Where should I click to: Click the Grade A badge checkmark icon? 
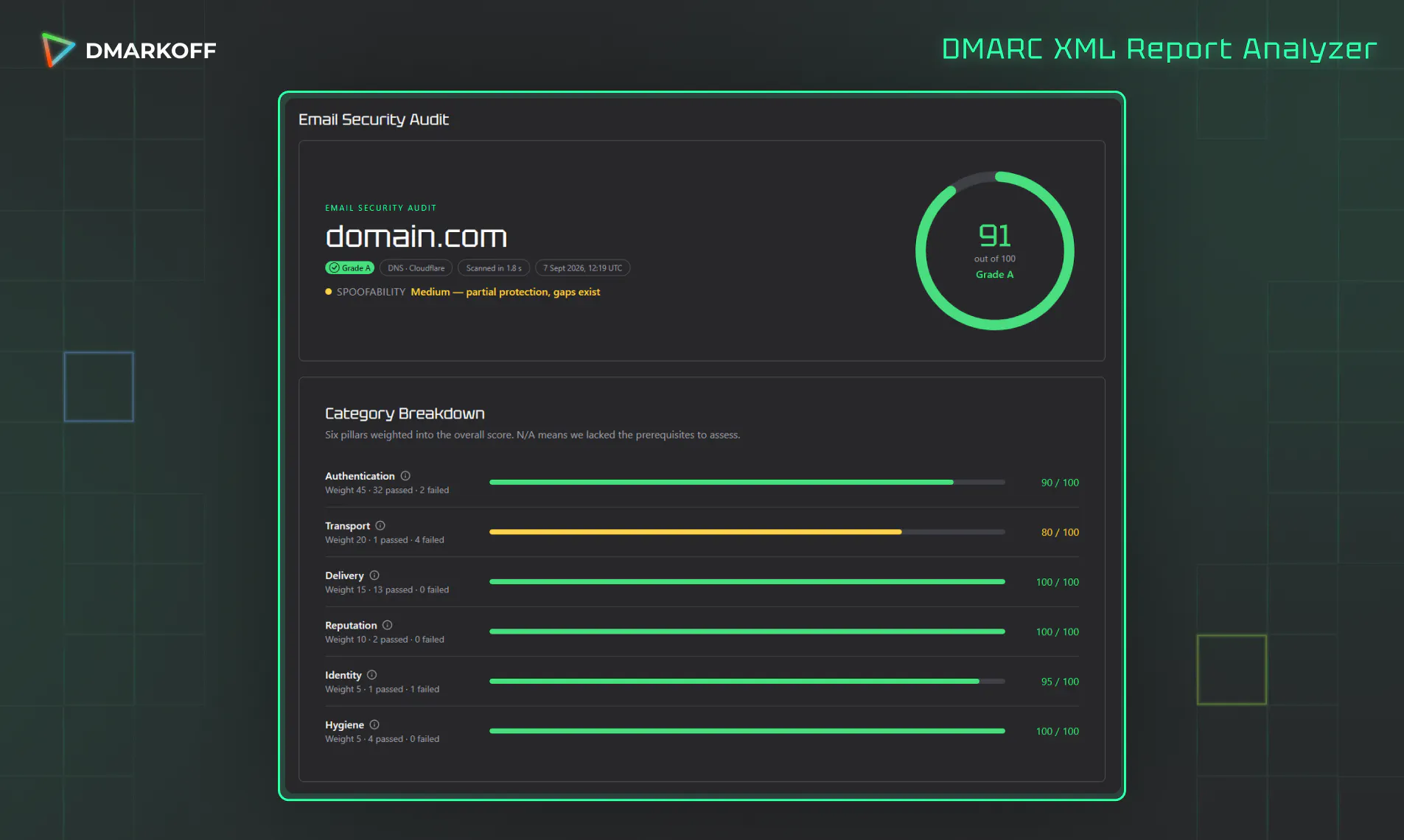(335, 268)
